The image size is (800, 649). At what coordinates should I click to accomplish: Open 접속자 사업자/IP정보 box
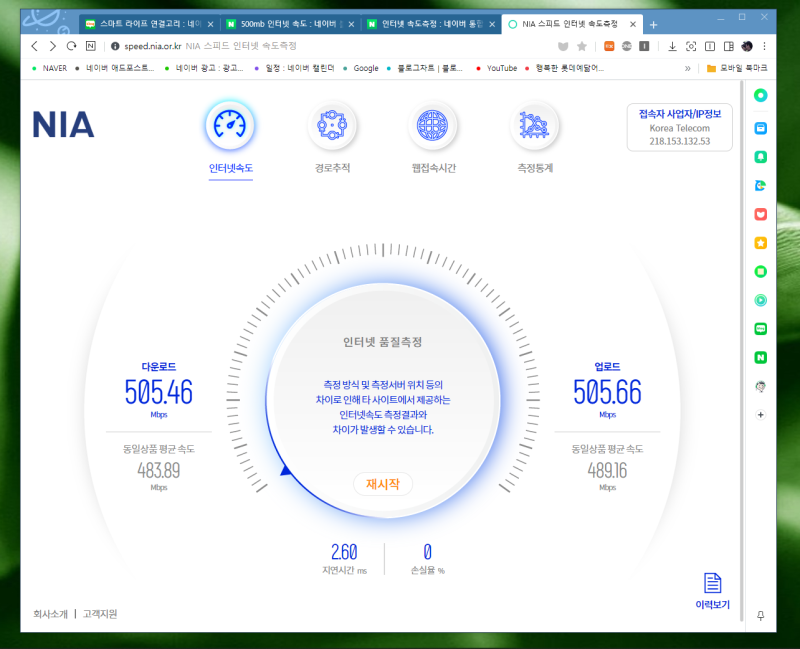coord(680,128)
